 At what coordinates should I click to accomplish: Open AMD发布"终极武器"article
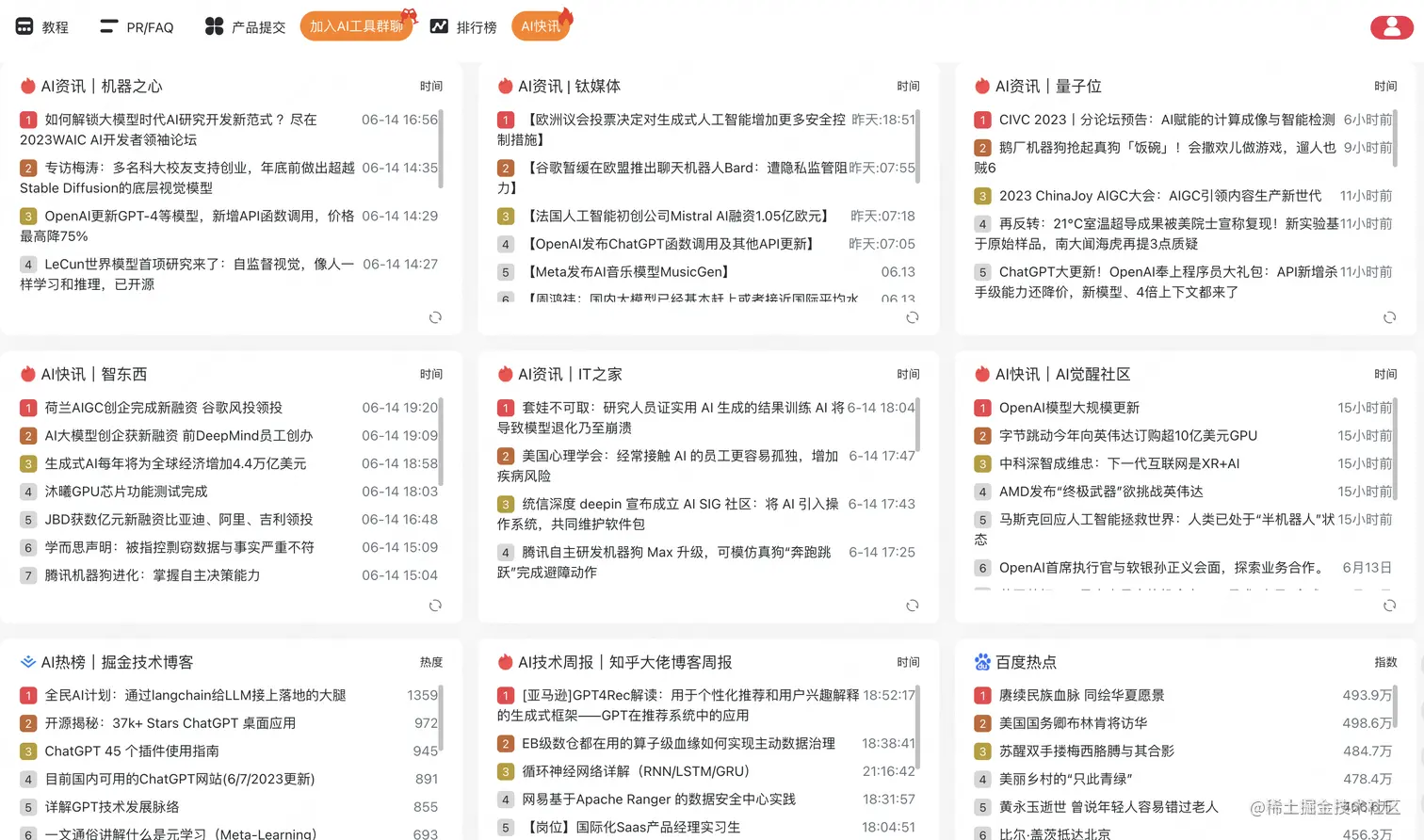pyautogui.click(x=1101, y=492)
